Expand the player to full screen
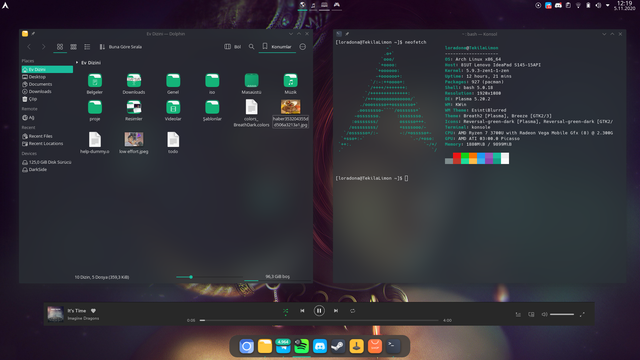Image resolution: width=640 pixels, height=360 pixels. (582, 314)
